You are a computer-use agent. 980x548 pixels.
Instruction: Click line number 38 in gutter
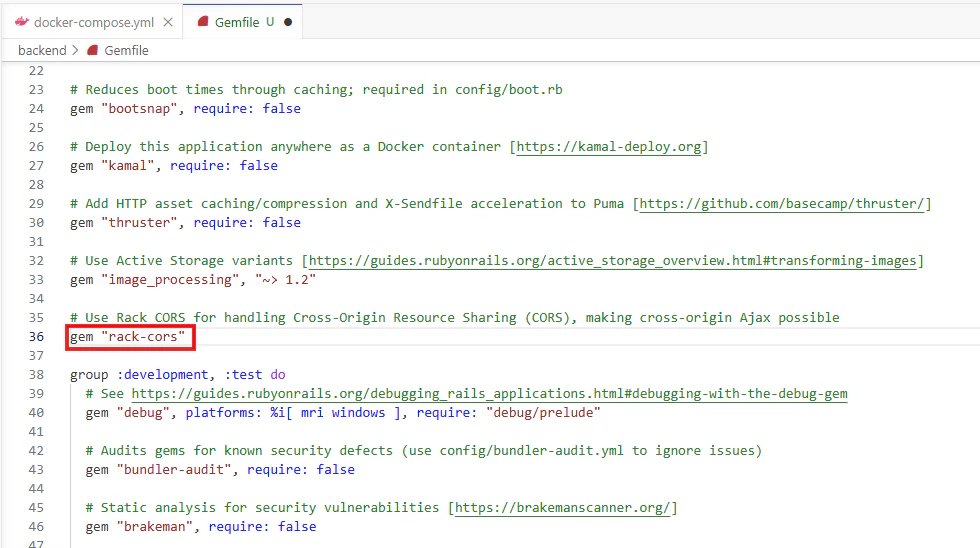[x=36, y=375]
